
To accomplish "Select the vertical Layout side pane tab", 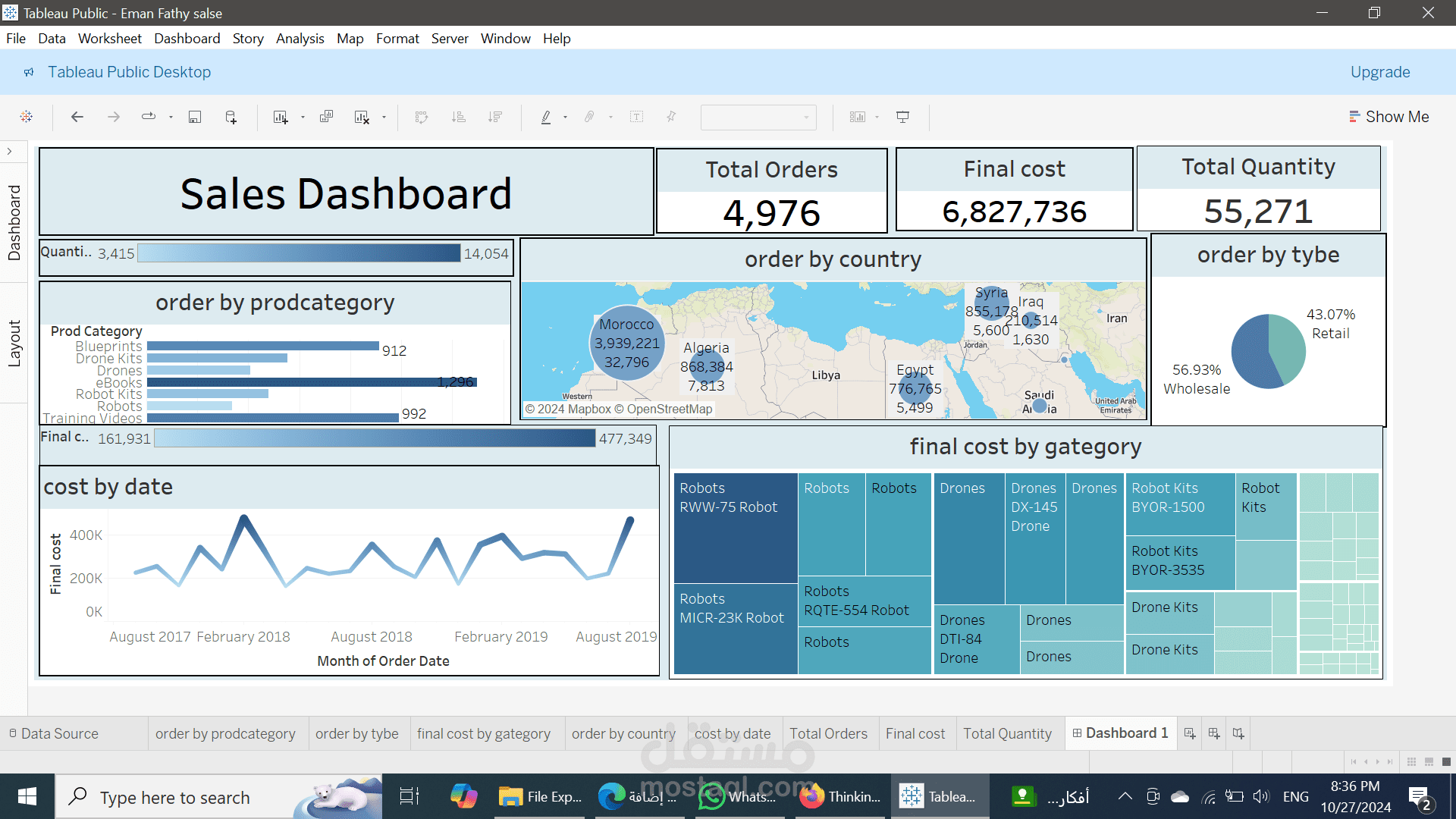I will click(14, 344).
